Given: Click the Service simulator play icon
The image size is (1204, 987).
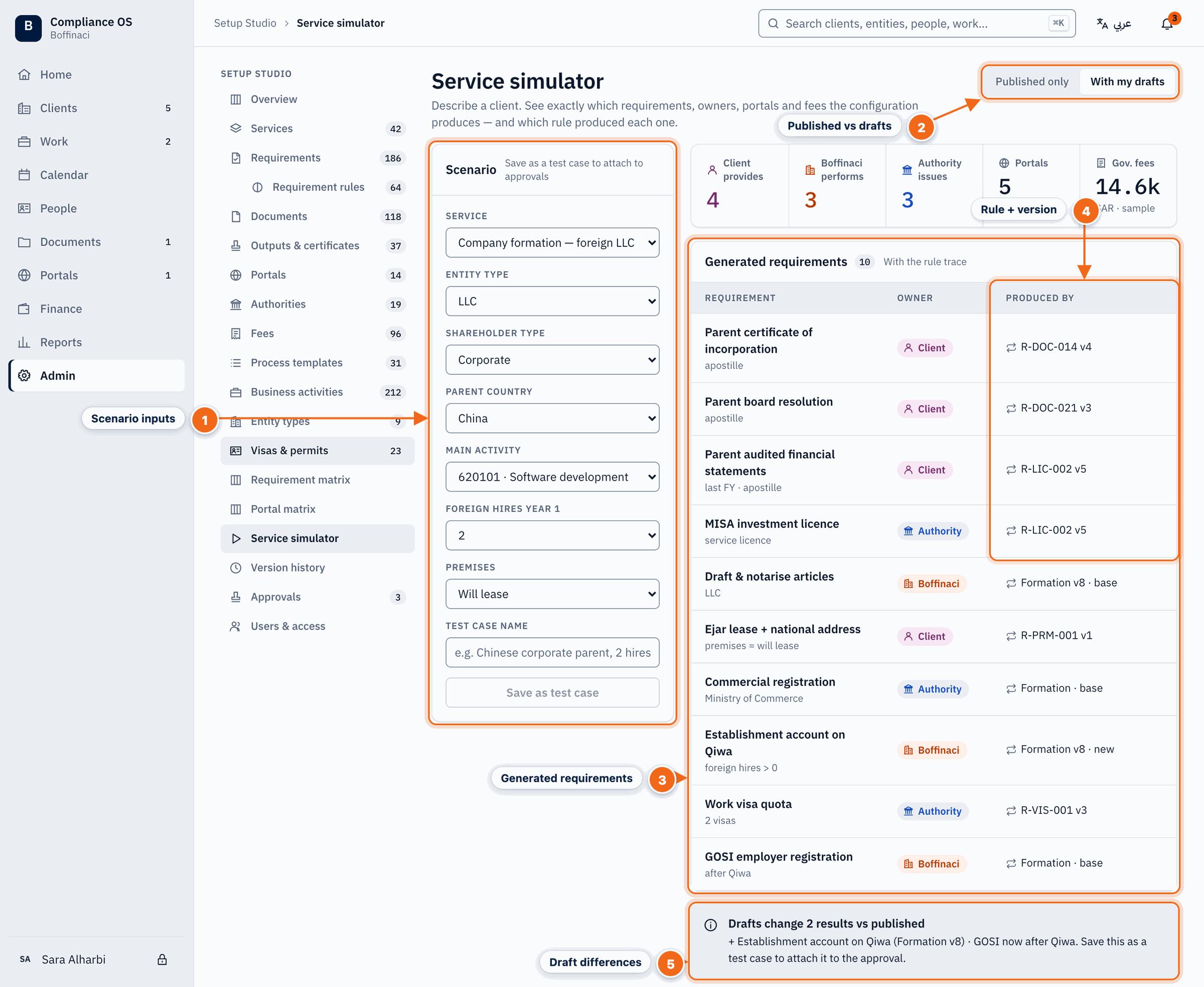Looking at the screenshot, I should 236,538.
